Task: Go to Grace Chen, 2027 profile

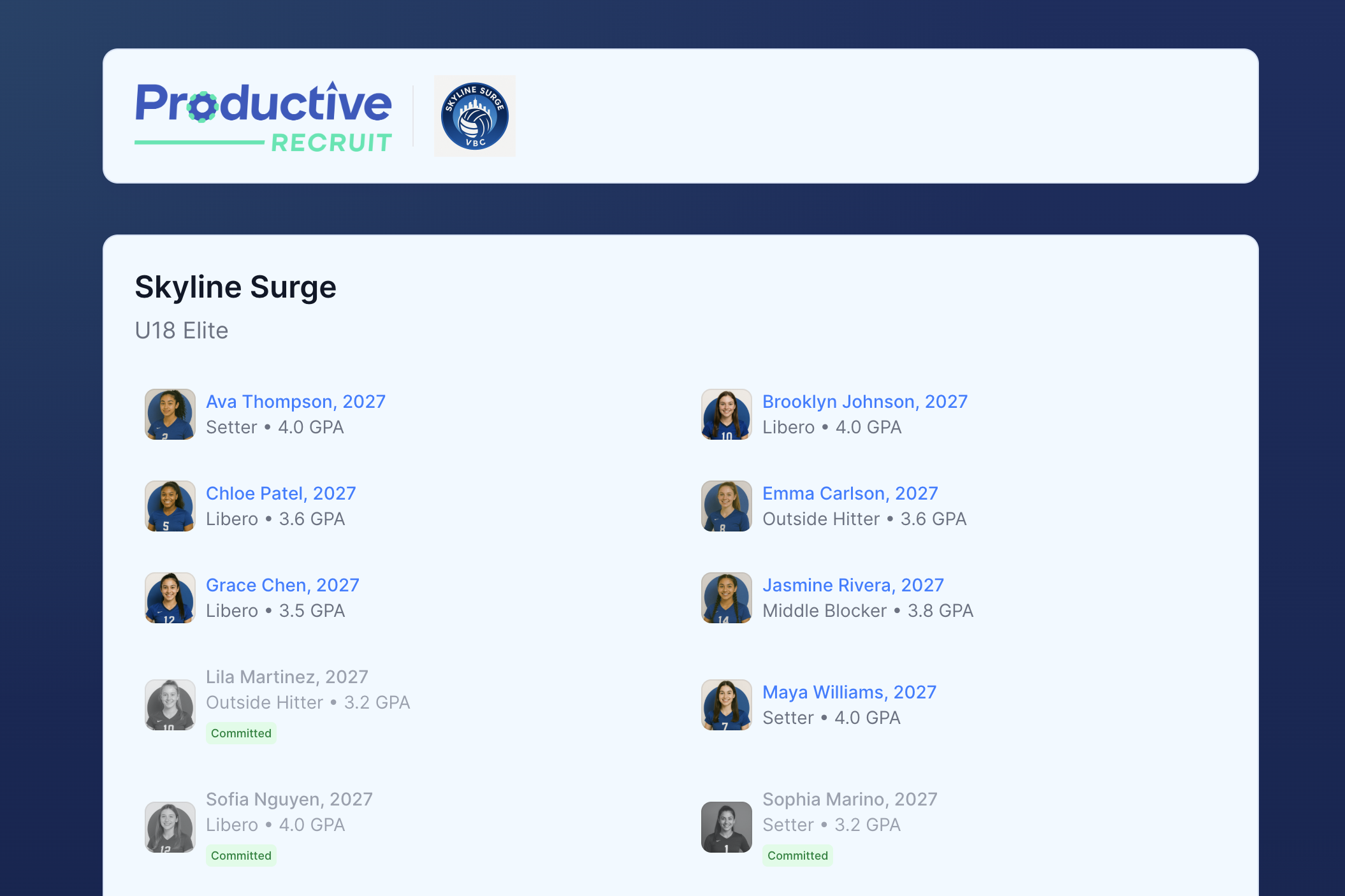Action: click(282, 585)
